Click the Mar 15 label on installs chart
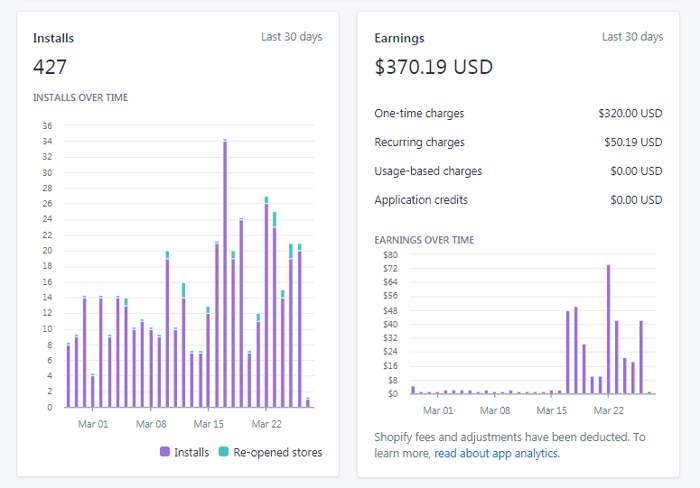Viewport: 700px width, 488px height. [x=208, y=424]
